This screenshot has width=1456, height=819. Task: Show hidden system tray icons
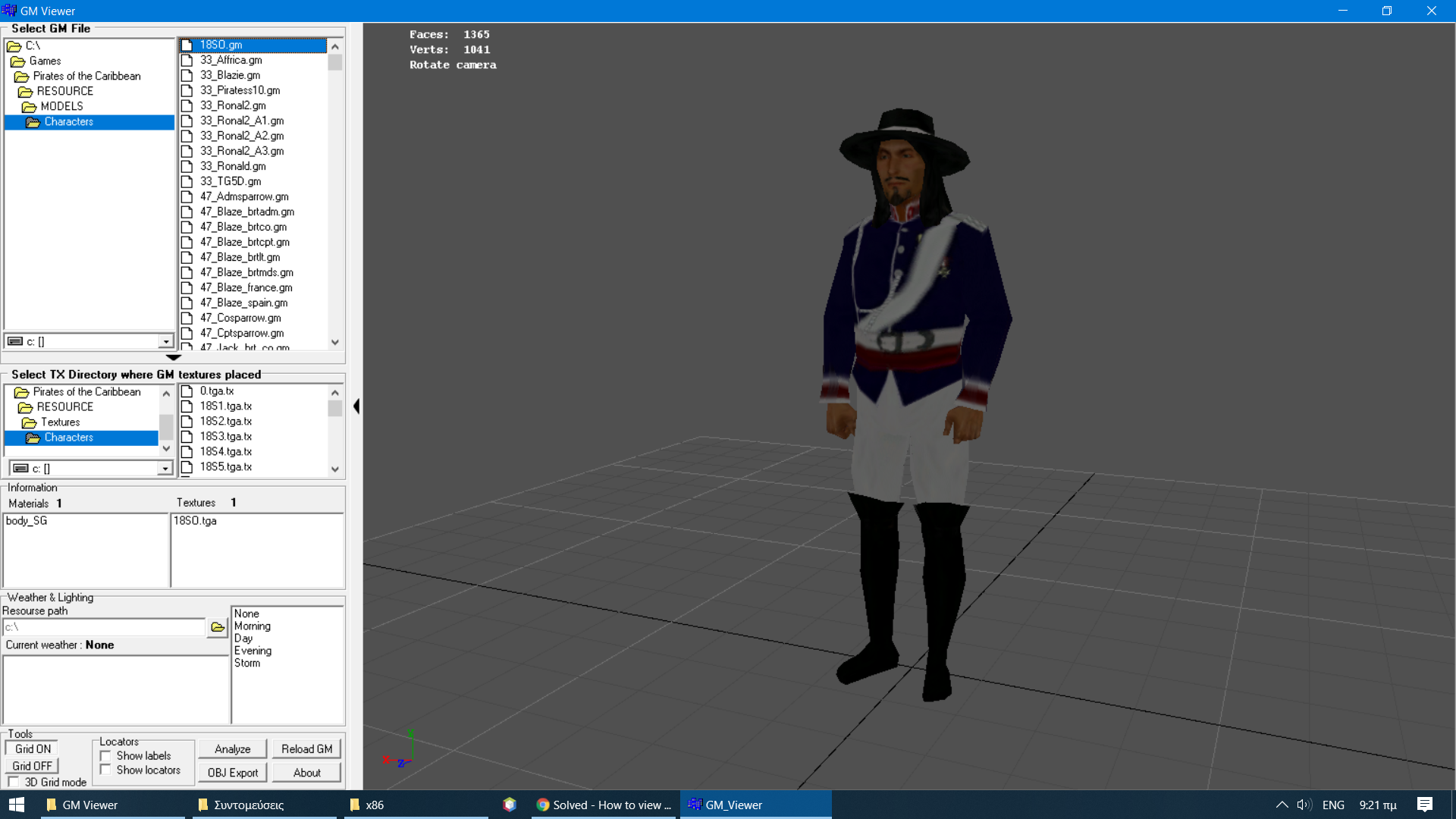pos(1282,805)
